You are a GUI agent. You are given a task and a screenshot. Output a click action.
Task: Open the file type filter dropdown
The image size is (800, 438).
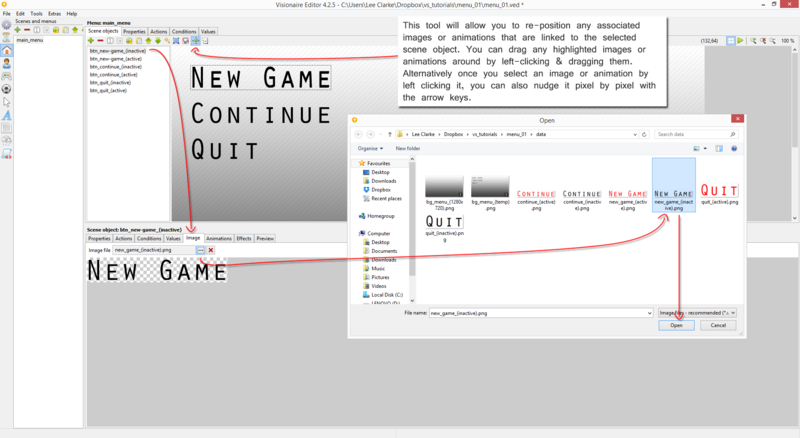pos(697,312)
